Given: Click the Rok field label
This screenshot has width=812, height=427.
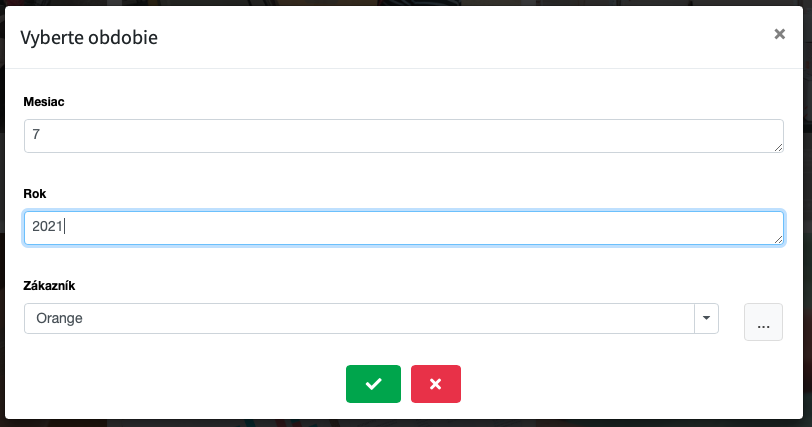Looking at the screenshot, I should pos(35,193).
